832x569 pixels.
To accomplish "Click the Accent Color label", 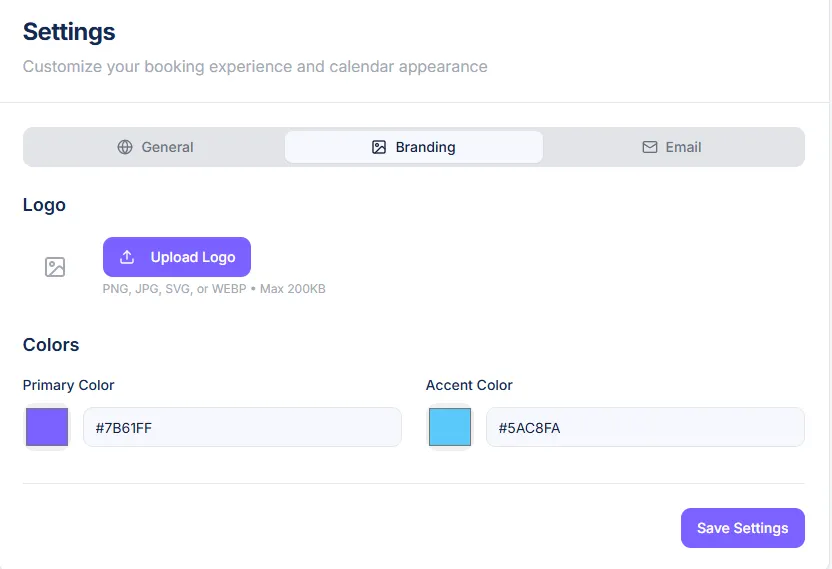I will pos(469,385).
